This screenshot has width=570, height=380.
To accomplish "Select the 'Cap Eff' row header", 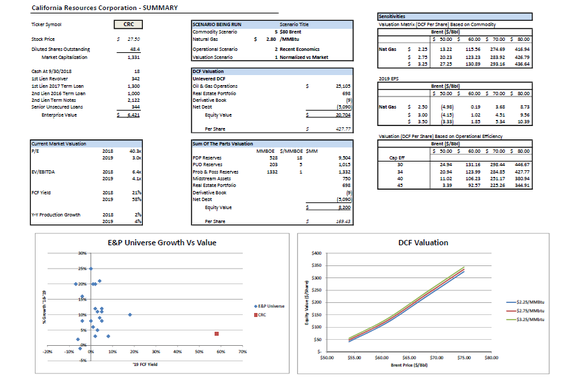I will coord(397,158).
